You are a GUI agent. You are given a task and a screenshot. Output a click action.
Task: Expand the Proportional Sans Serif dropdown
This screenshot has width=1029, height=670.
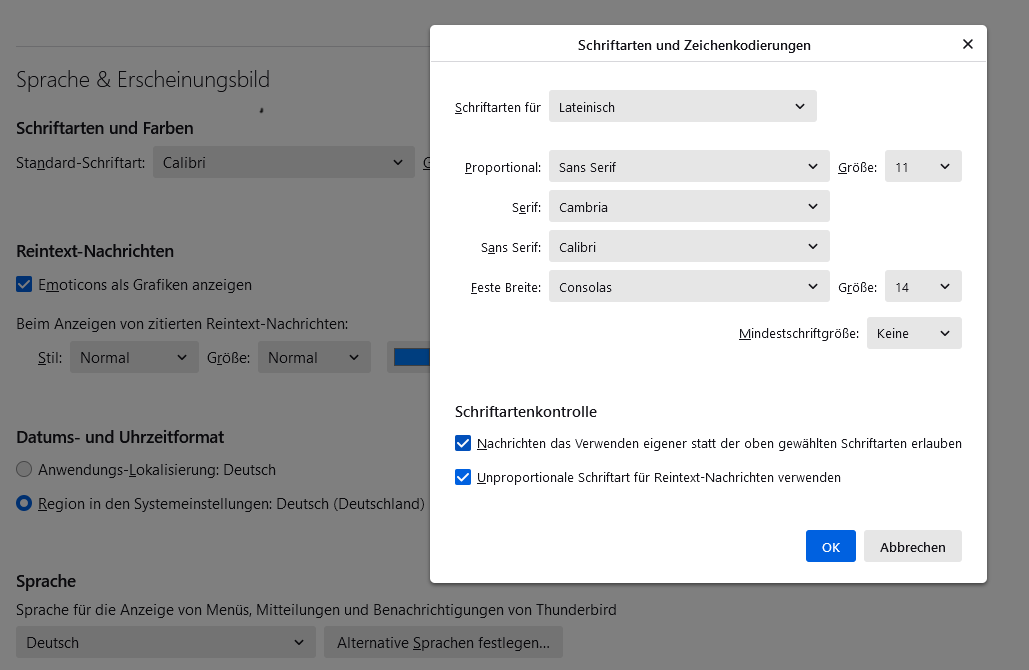click(x=688, y=167)
